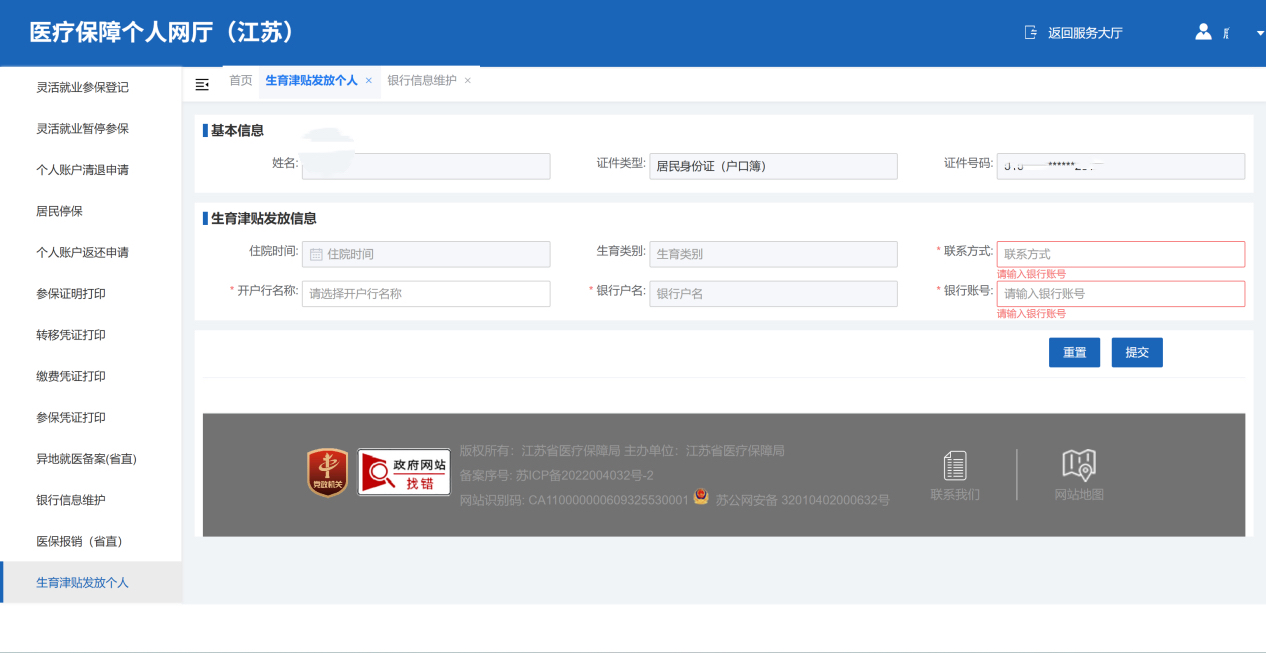This screenshot has width=1266, height=653.
Task: Open the 网站地图 map icon
Action: (x=1079, y=465)
